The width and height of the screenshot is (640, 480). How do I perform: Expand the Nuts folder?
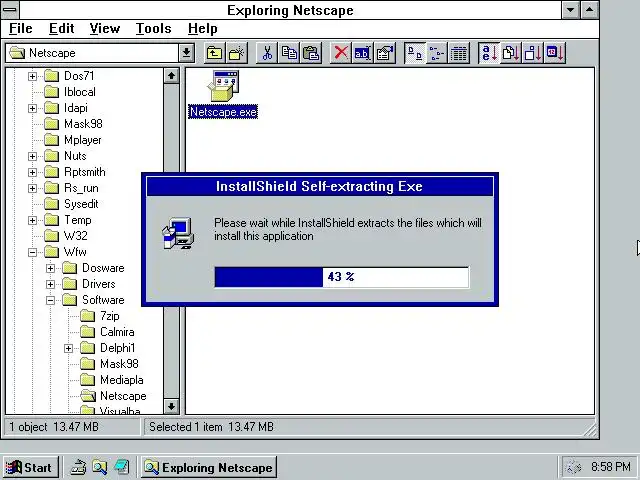coord(32,156)
